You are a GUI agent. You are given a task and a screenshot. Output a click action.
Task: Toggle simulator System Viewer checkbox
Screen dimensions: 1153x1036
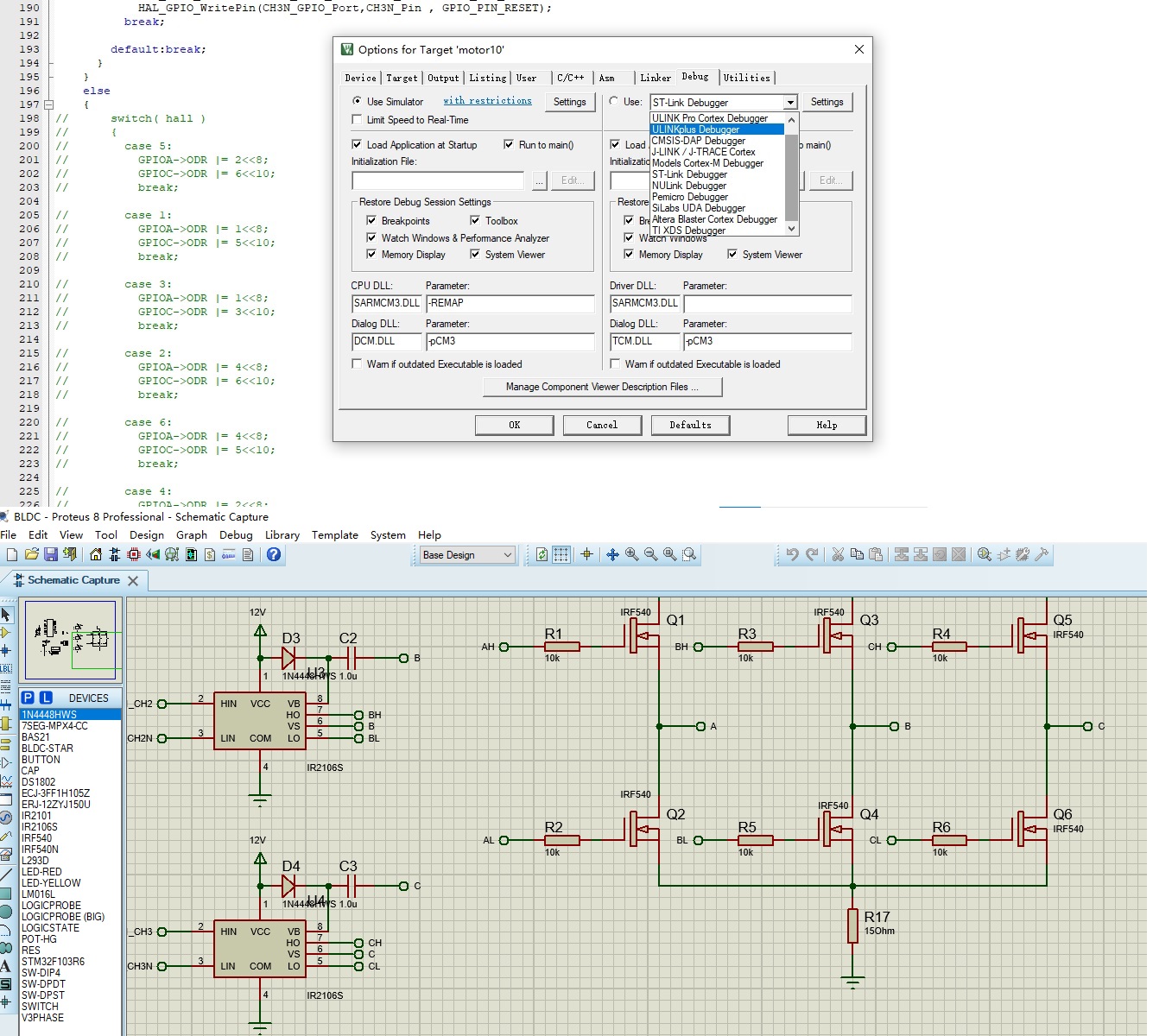475,254
